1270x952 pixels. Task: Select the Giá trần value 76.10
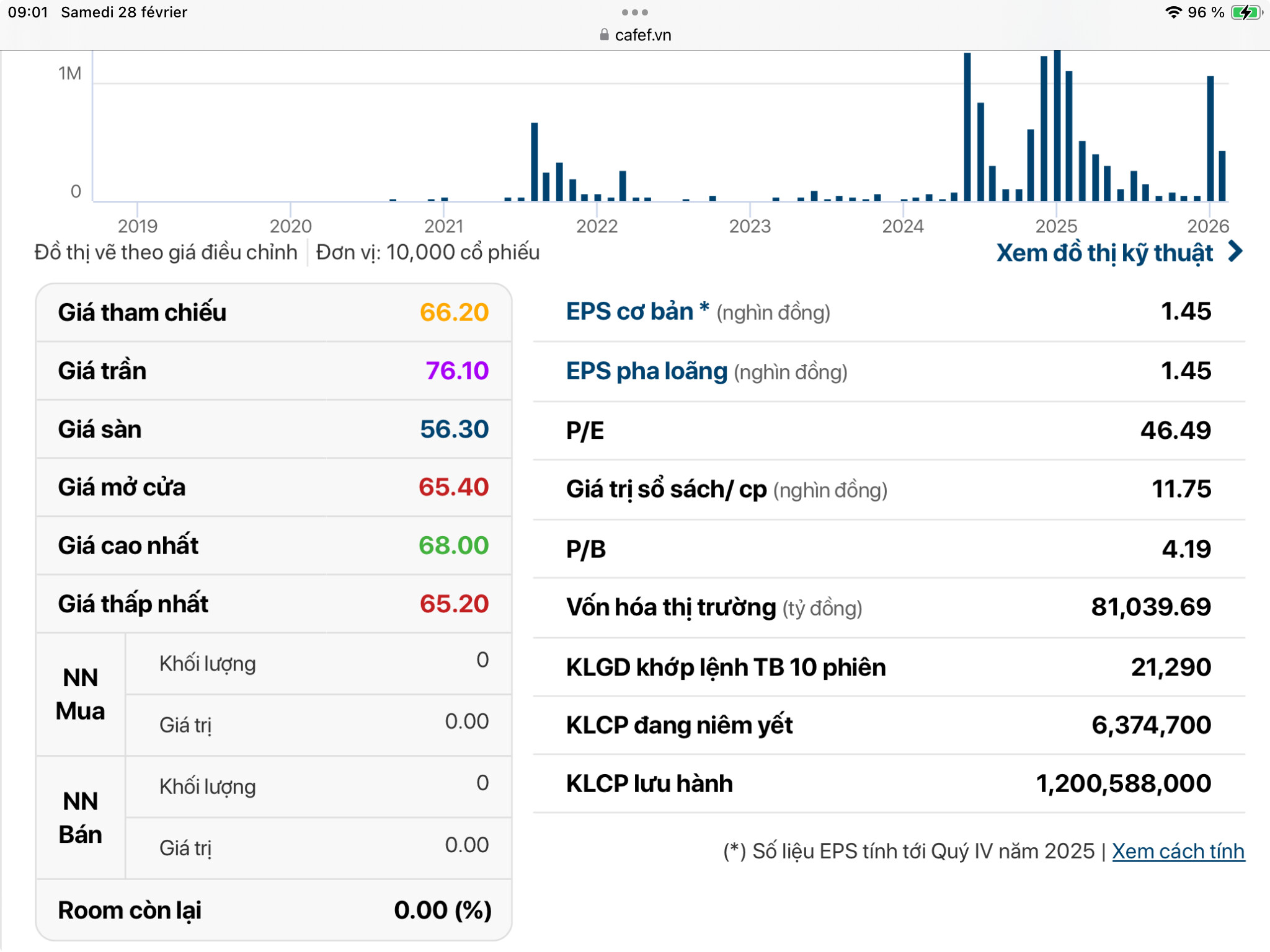456,371
